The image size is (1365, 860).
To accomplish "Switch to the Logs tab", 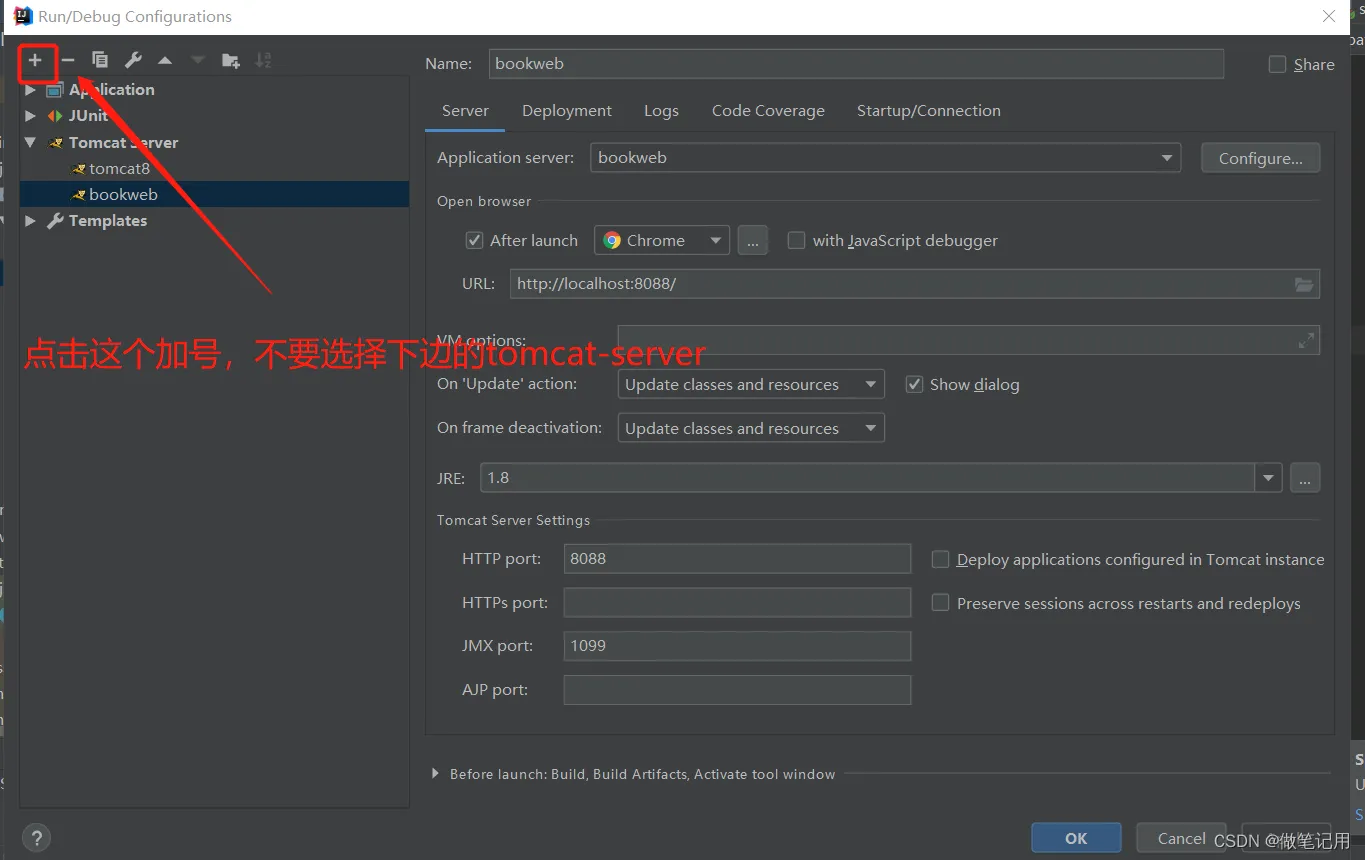I will tap(661, 111).
